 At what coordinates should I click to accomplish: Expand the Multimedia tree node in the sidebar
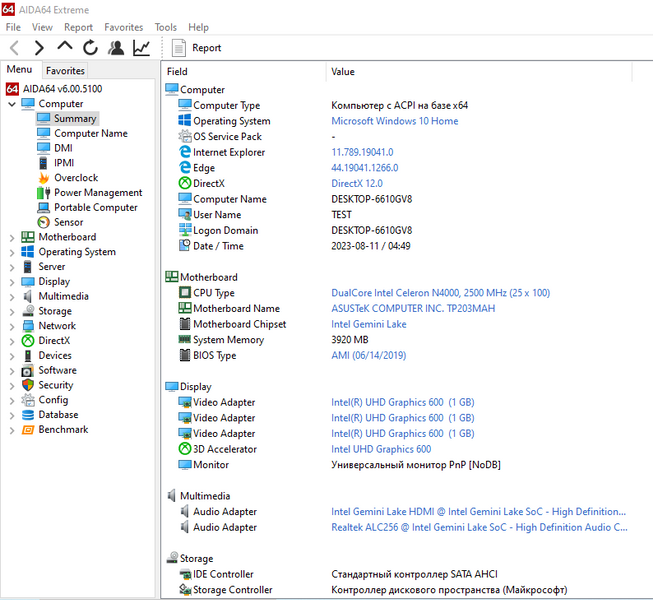(x=12, y=297)
